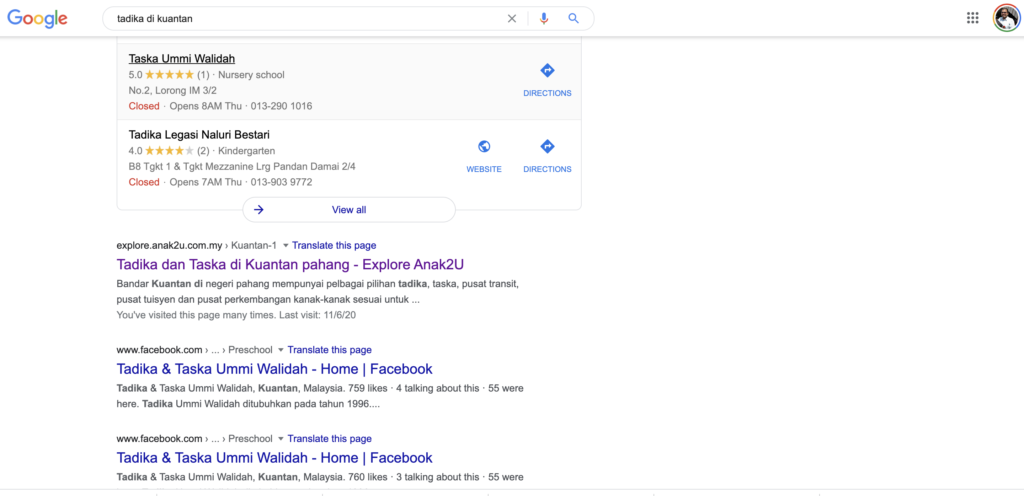
Task: Click the first www.facebook.com Preschool breadcrumb
Action: pos(195,350)
